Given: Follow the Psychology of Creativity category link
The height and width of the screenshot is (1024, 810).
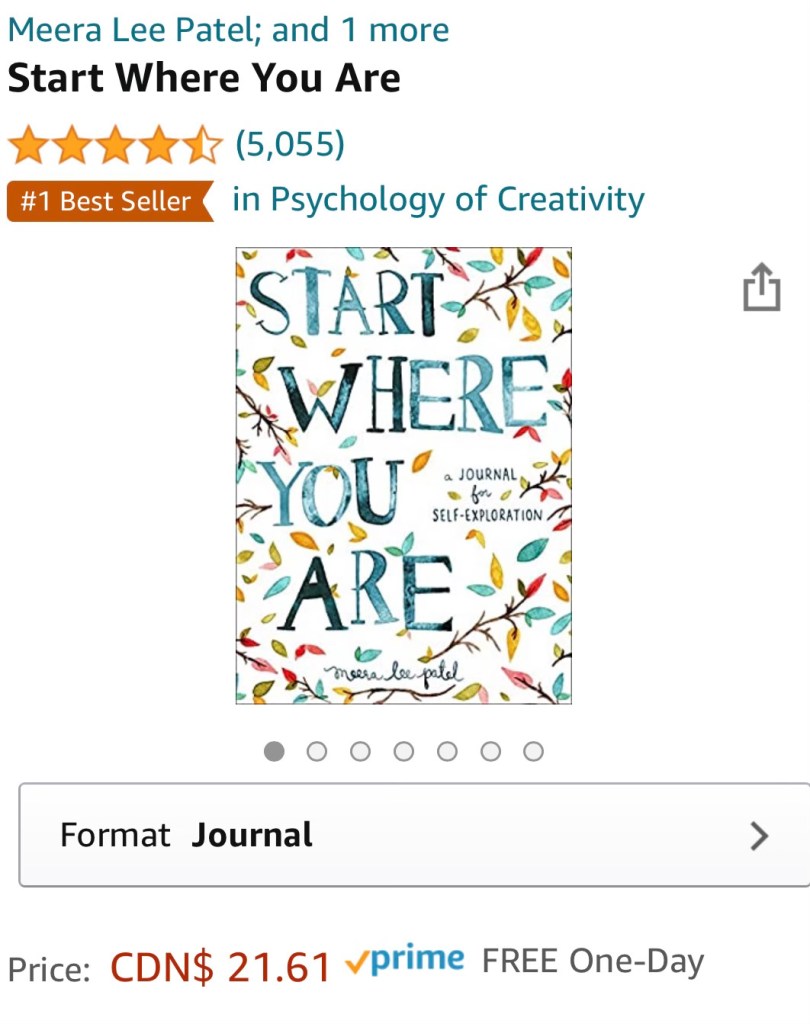Looking at the screenshot, I should coord(438,199).
